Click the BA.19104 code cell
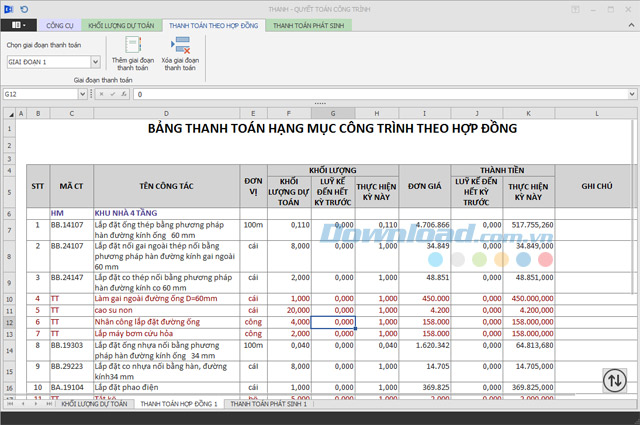Screen dimensions: 640x425 [x=72, y=387]
